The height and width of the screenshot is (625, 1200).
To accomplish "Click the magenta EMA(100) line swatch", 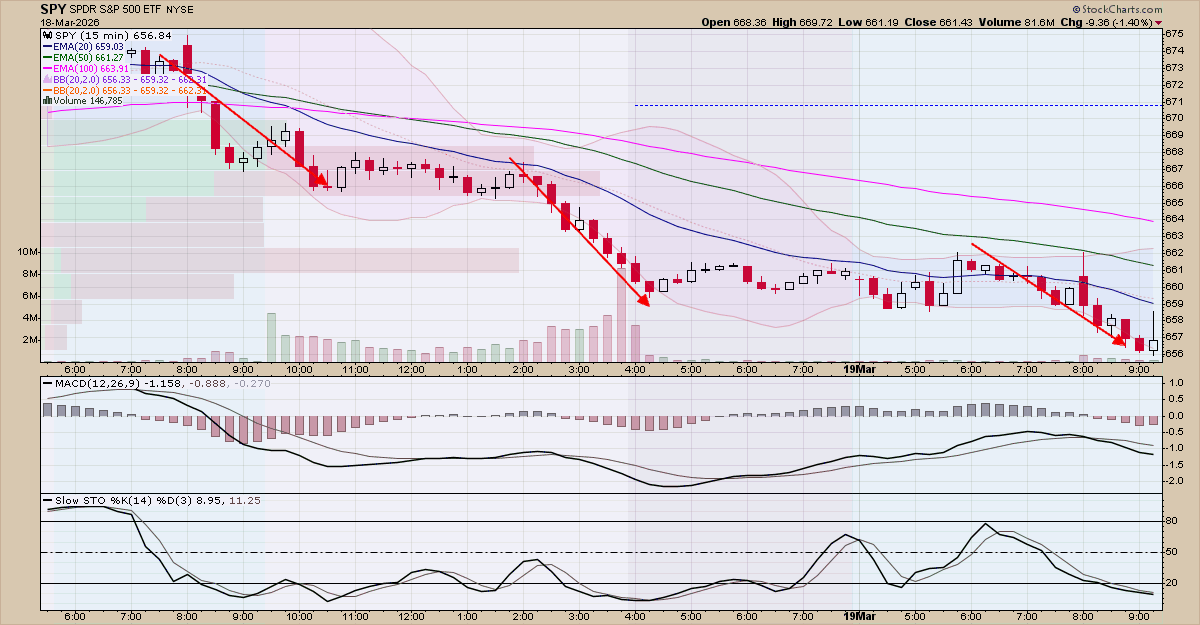I will click(x=46, y=68).
